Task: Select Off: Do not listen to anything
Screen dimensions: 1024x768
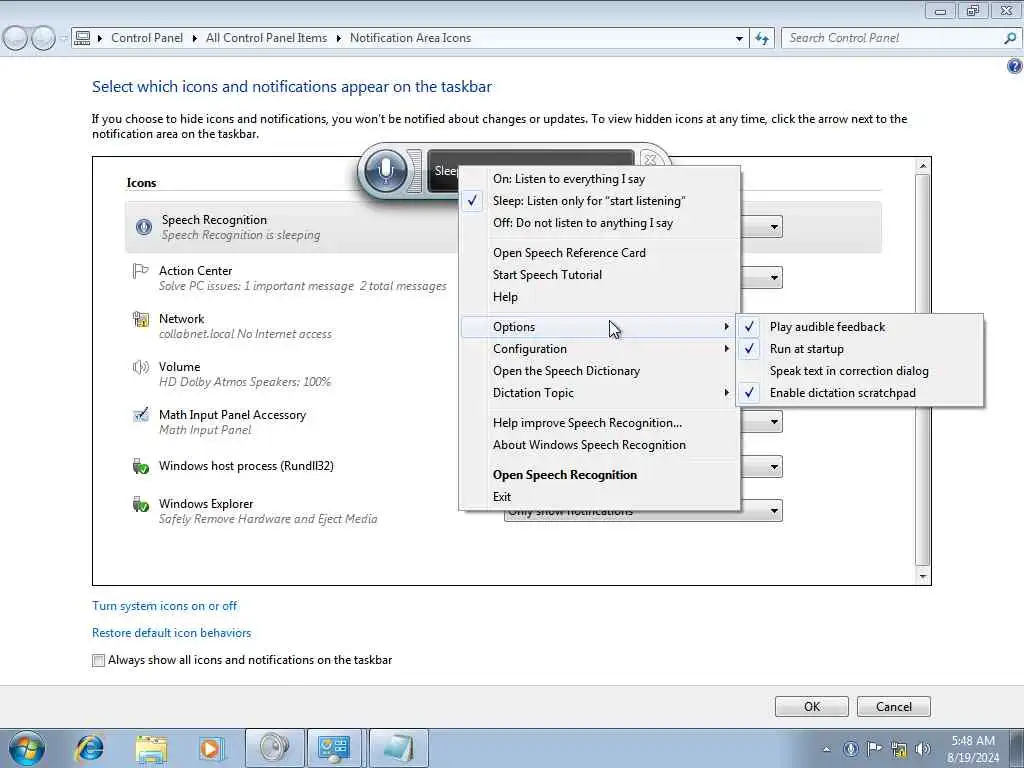Action: [x=600, y=223]
